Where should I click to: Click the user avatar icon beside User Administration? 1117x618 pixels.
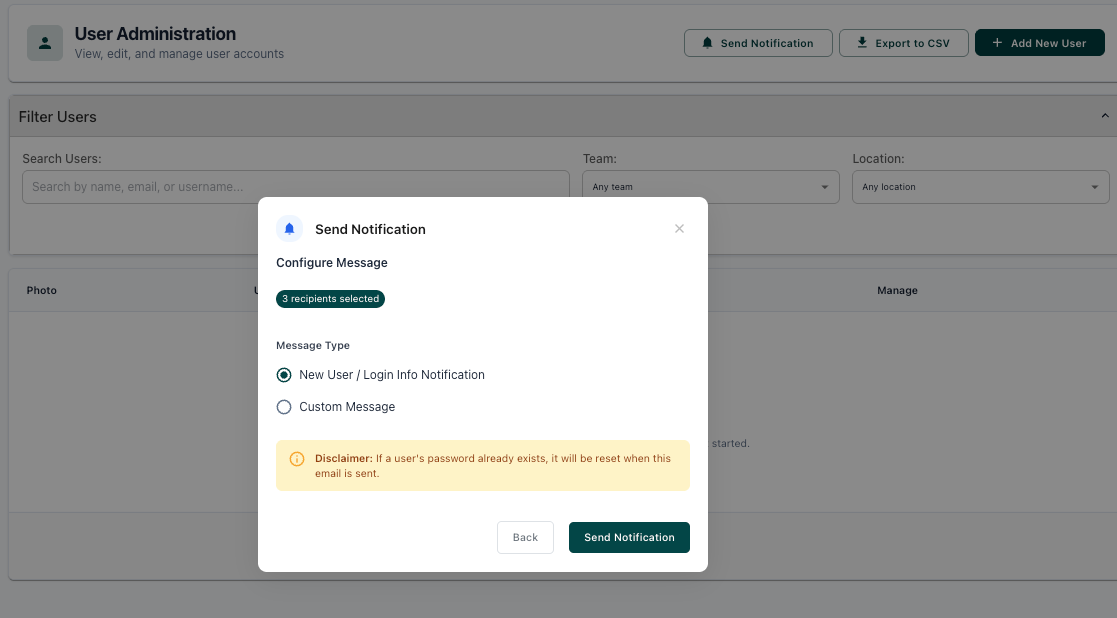(45, 43)
